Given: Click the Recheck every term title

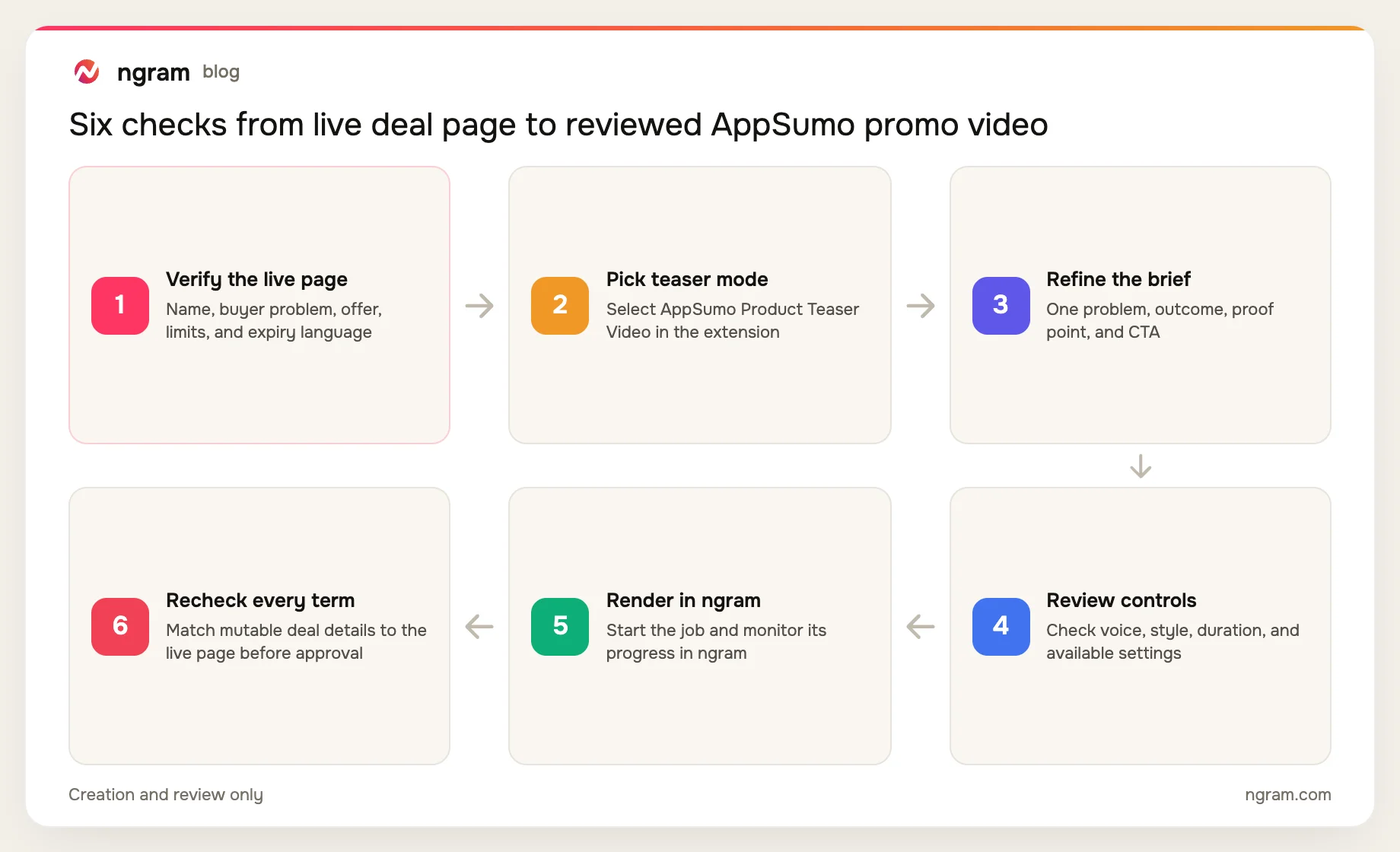Looking at the screenshot, I should tap(260, 600).
